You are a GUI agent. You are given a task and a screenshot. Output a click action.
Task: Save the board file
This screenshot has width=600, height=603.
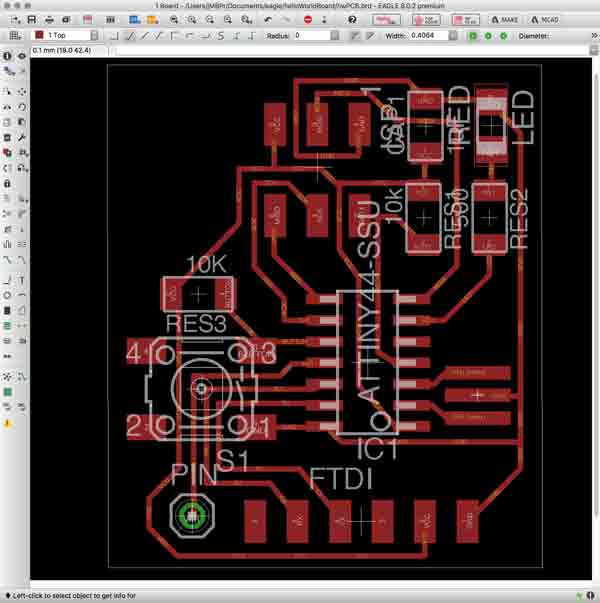(x=32, y=20)
